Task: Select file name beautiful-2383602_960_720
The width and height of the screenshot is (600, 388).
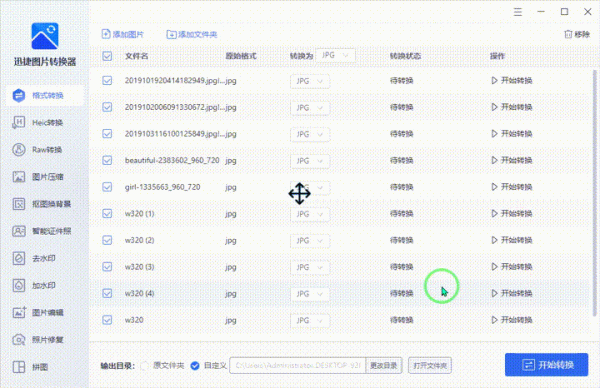Action: [172, 160]
